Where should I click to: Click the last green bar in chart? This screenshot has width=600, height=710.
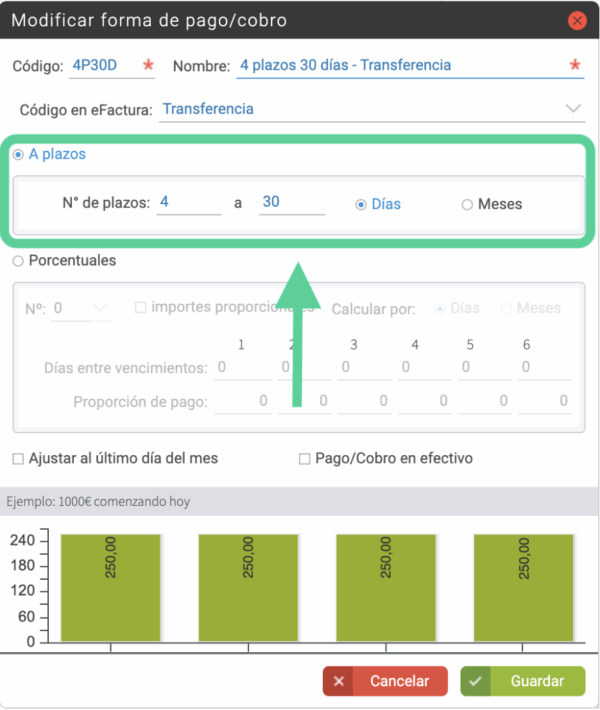[x=524, y=587]
